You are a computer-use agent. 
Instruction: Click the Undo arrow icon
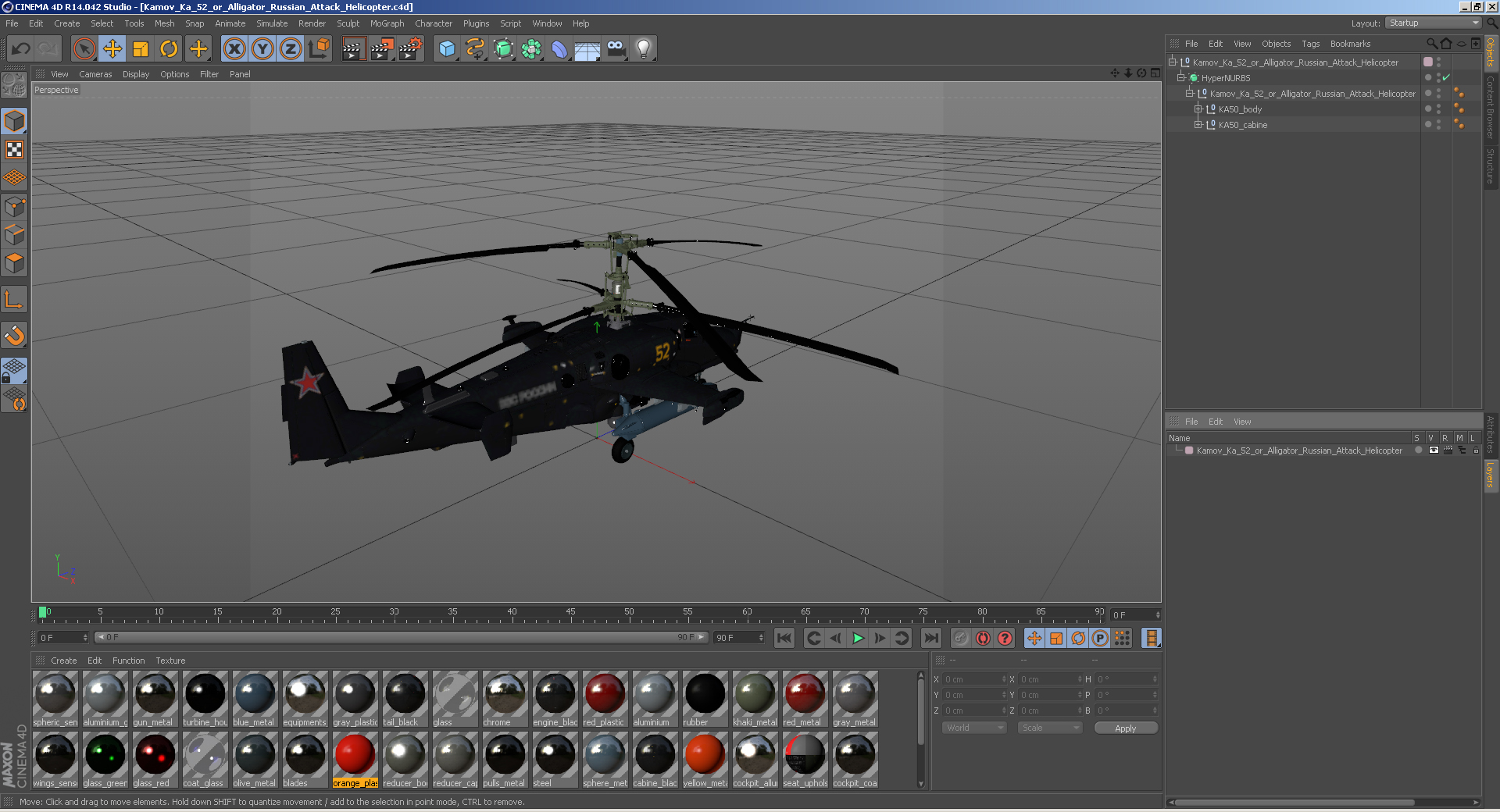coord(20,49)
